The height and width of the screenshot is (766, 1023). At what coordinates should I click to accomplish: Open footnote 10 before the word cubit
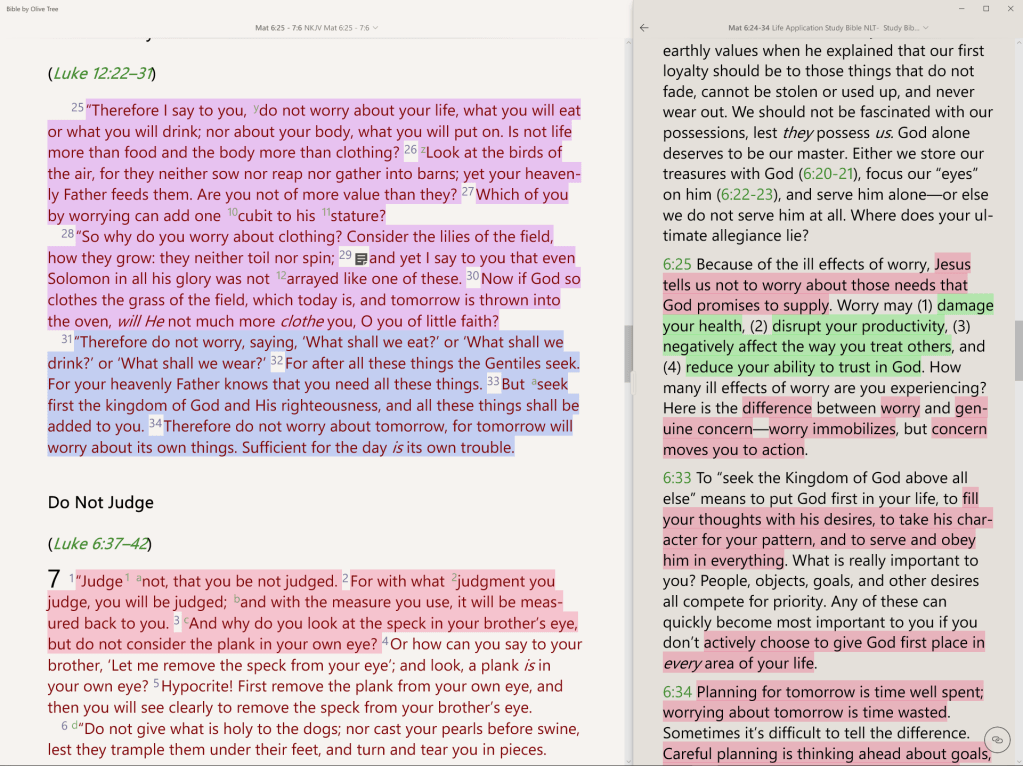click(232, 212)
